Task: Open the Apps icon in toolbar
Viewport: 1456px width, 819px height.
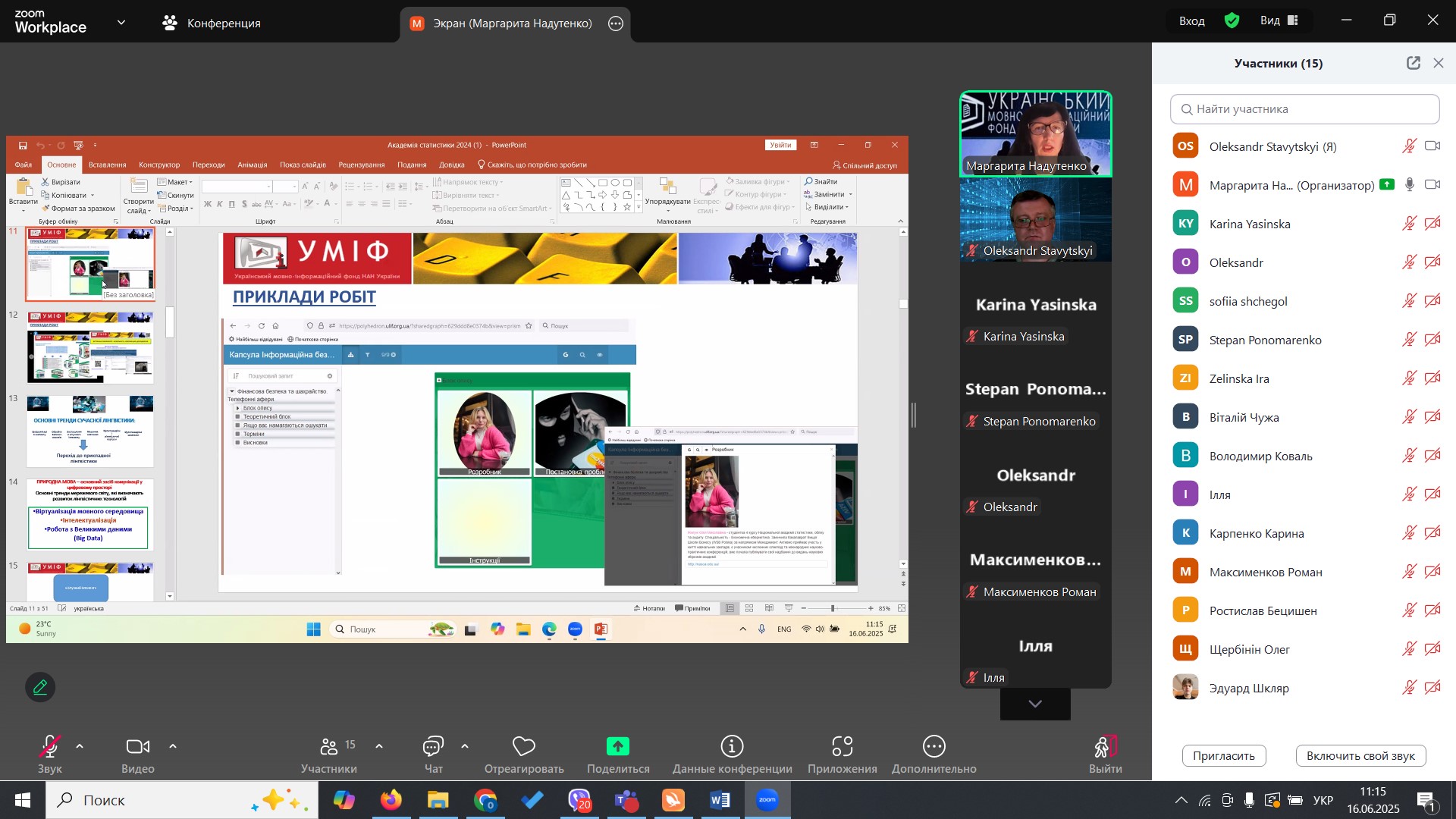Action: coord(842,747)
